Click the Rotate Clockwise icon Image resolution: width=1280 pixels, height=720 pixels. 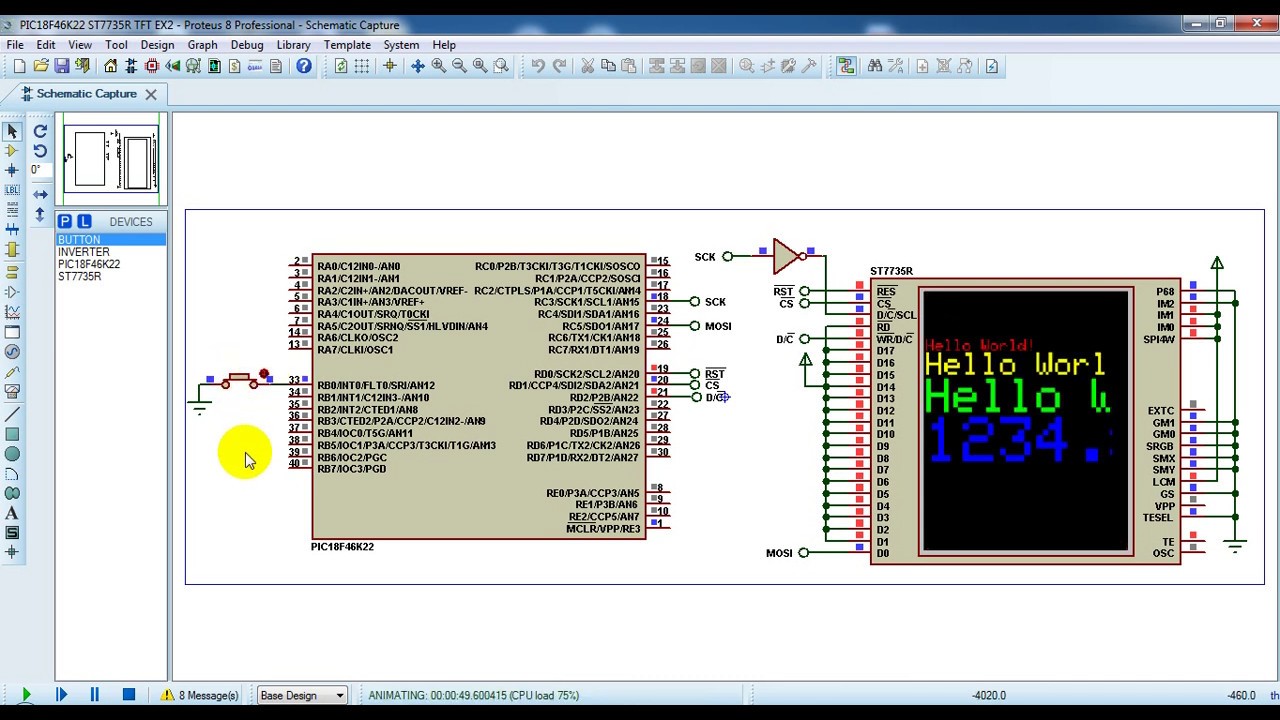tap(40, 131)
